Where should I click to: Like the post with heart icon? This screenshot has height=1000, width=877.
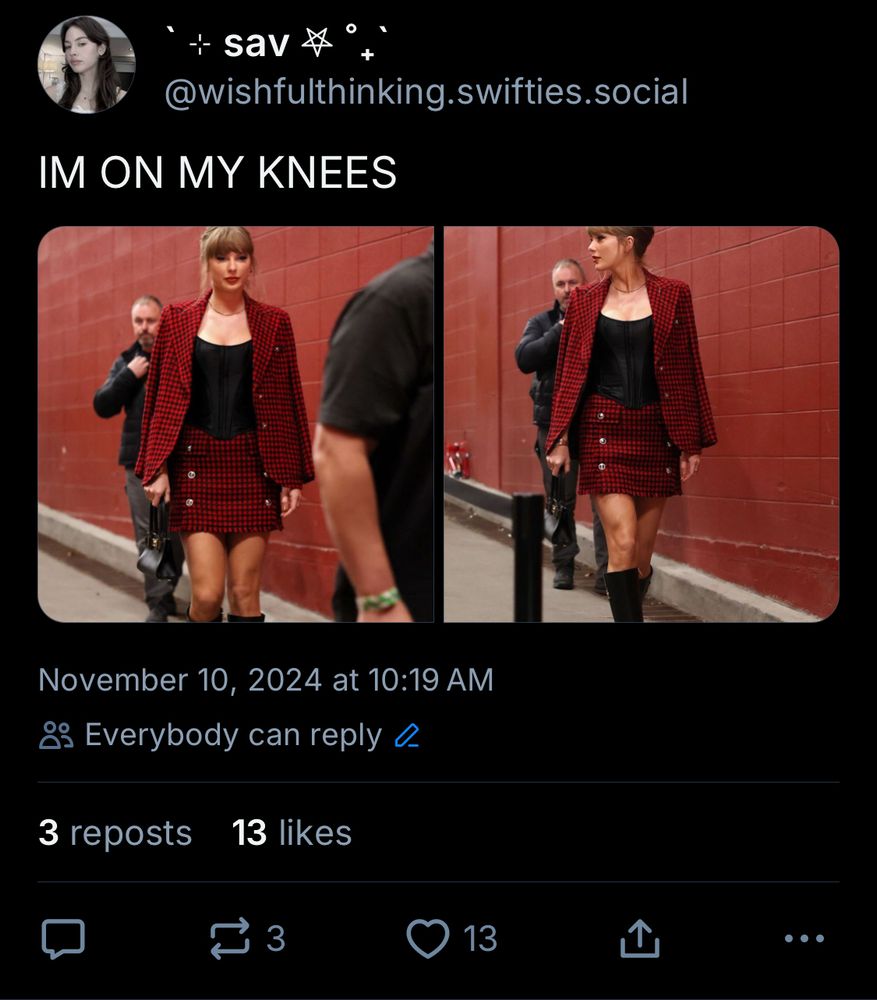tap(427, 939)
